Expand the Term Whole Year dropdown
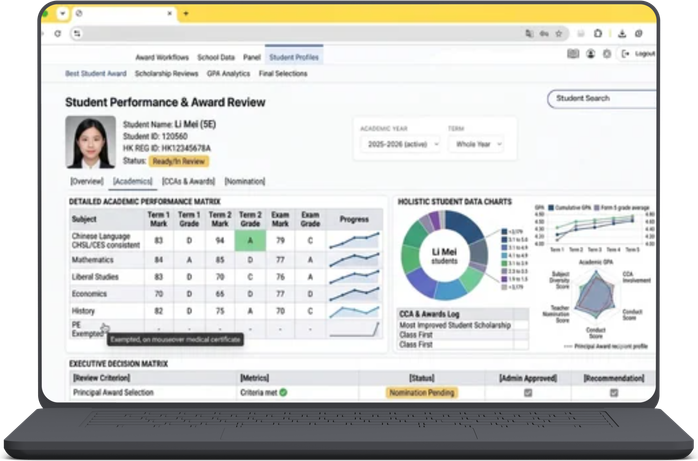 pos(476,144)
